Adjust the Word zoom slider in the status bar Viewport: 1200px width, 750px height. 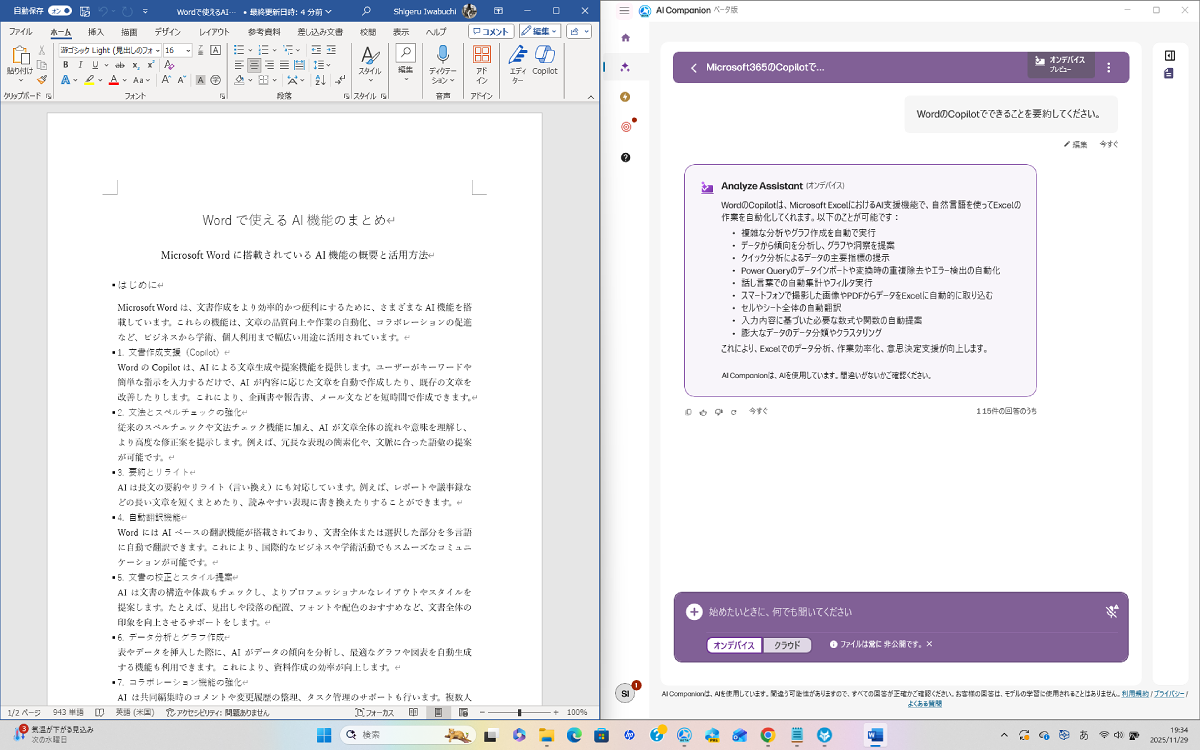(x=518, y=712)
